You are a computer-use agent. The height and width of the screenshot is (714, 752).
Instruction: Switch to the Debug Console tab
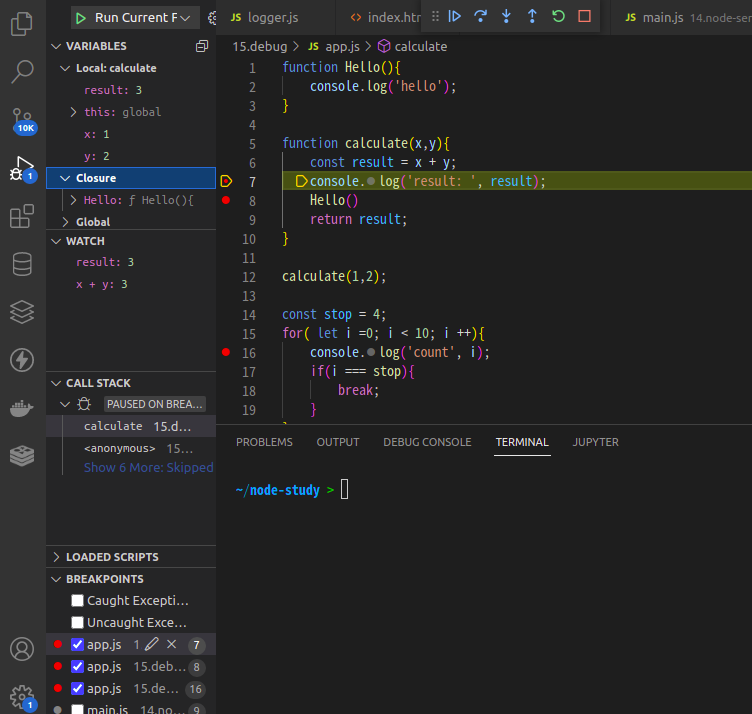click(427, 442)
